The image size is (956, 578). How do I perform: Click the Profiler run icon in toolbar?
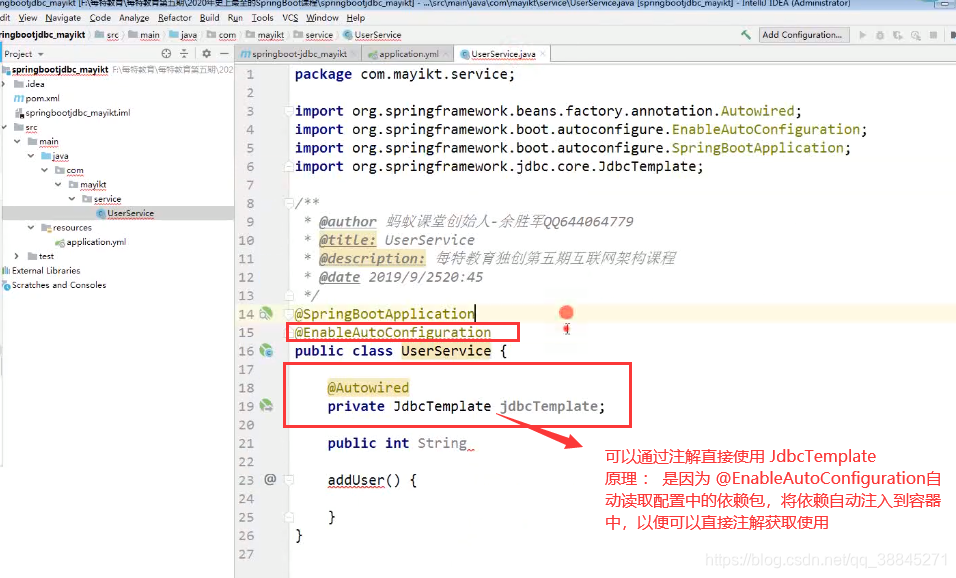915,35
